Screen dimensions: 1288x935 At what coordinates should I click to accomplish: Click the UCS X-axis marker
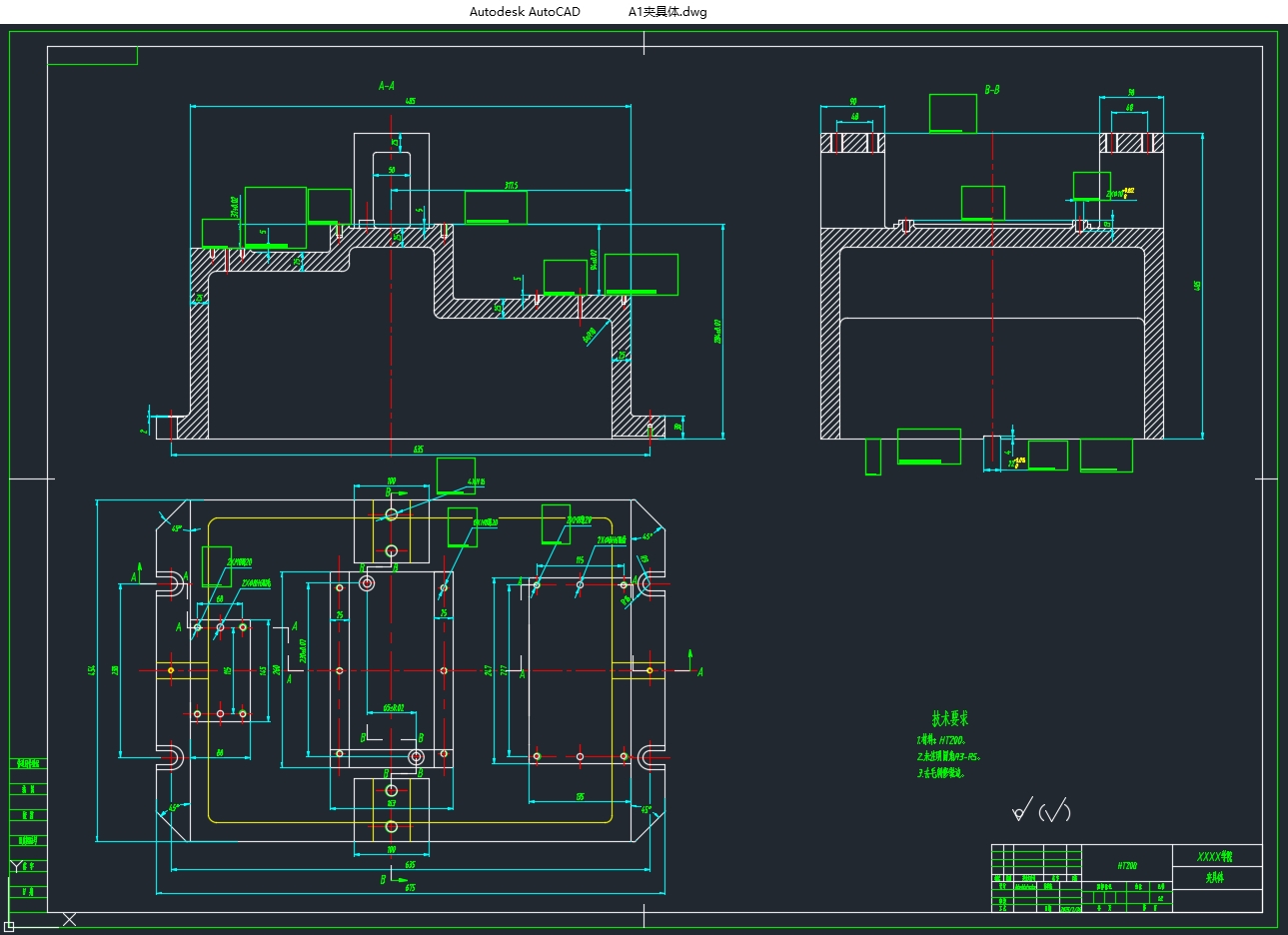[x=69, y=919]
